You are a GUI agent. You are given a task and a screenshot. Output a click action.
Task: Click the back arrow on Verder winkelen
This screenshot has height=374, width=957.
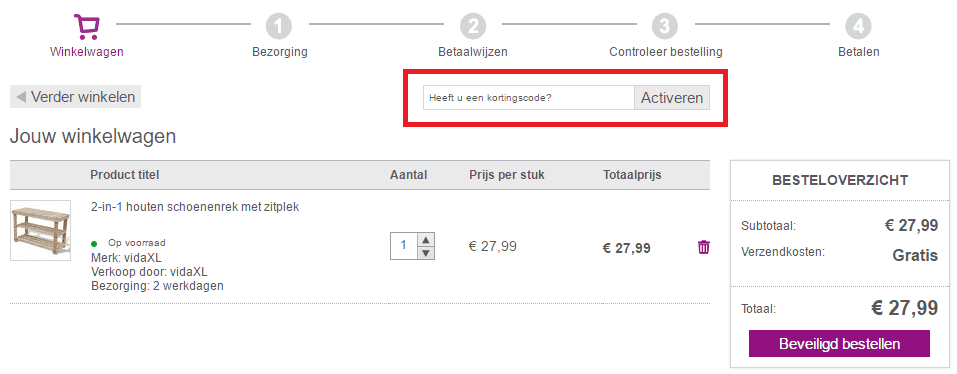(x=21, y=97)
